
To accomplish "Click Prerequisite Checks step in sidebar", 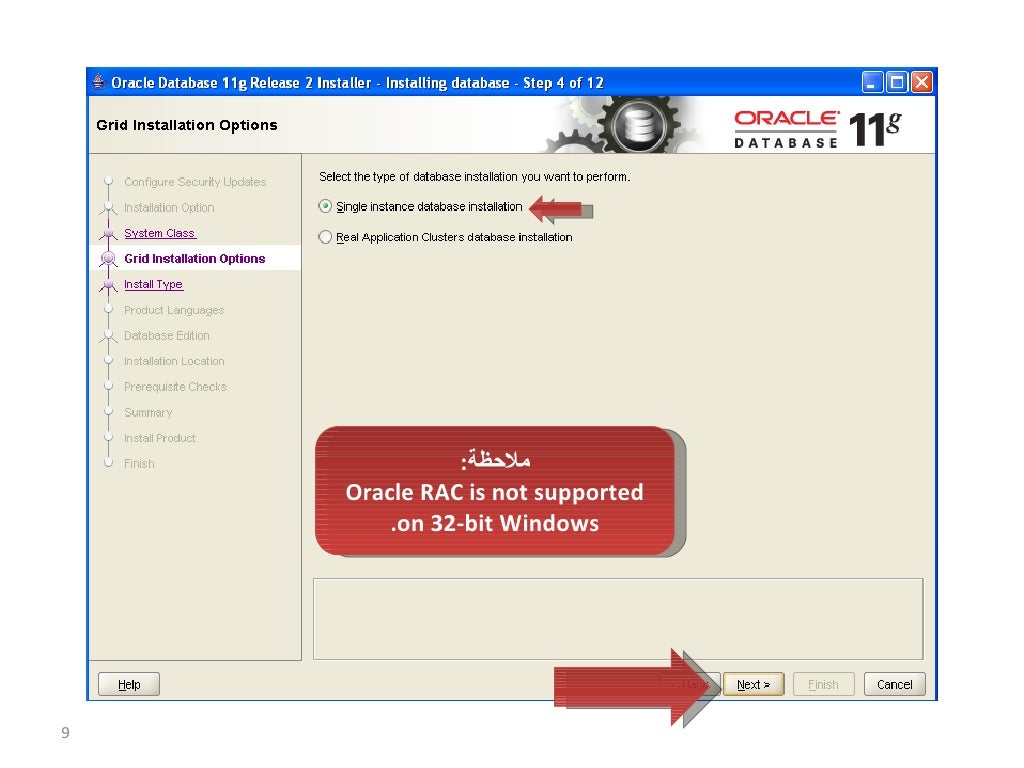I will click(x=176, y=387).
